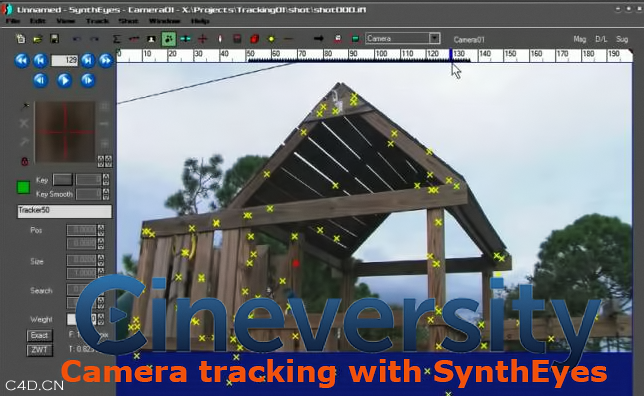Step forward one frame button

coord(87,80)
